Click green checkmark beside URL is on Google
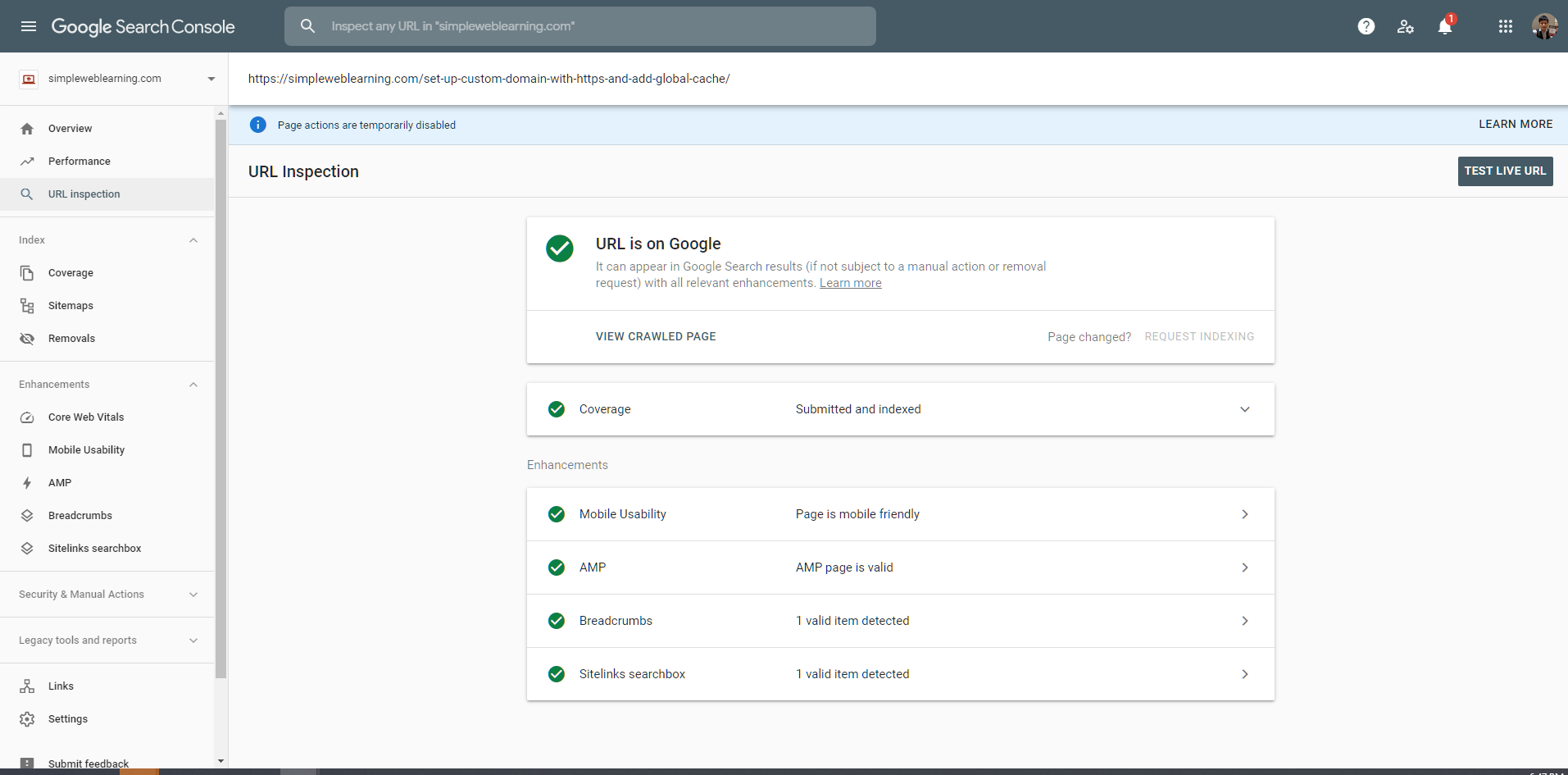Screen dimensions: 1568x775 [560, 248]
